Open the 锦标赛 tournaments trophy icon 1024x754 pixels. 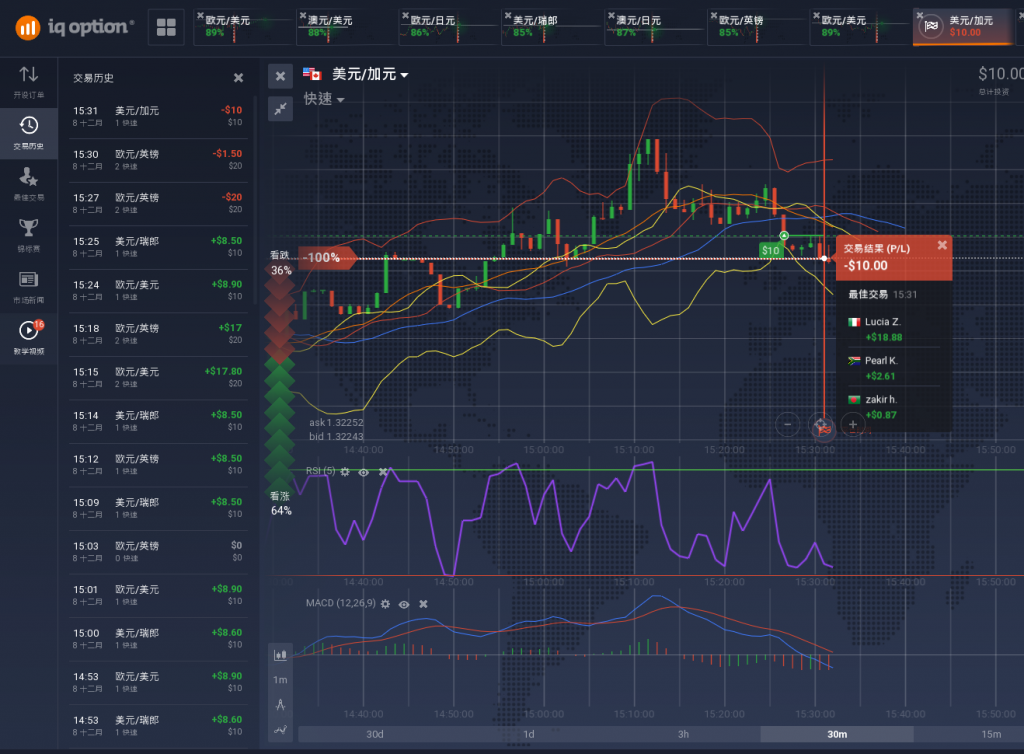(29, 233)
